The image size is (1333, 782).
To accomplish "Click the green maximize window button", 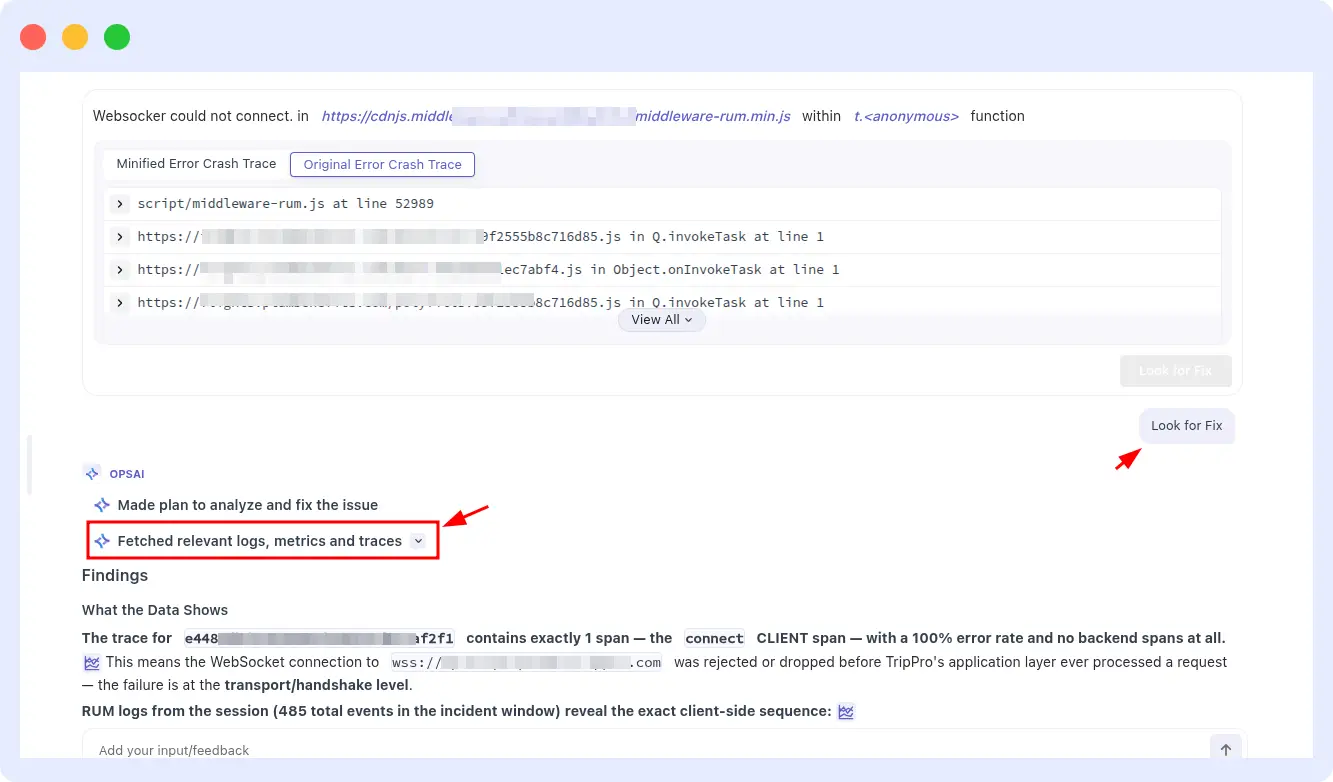I will 117,37.
